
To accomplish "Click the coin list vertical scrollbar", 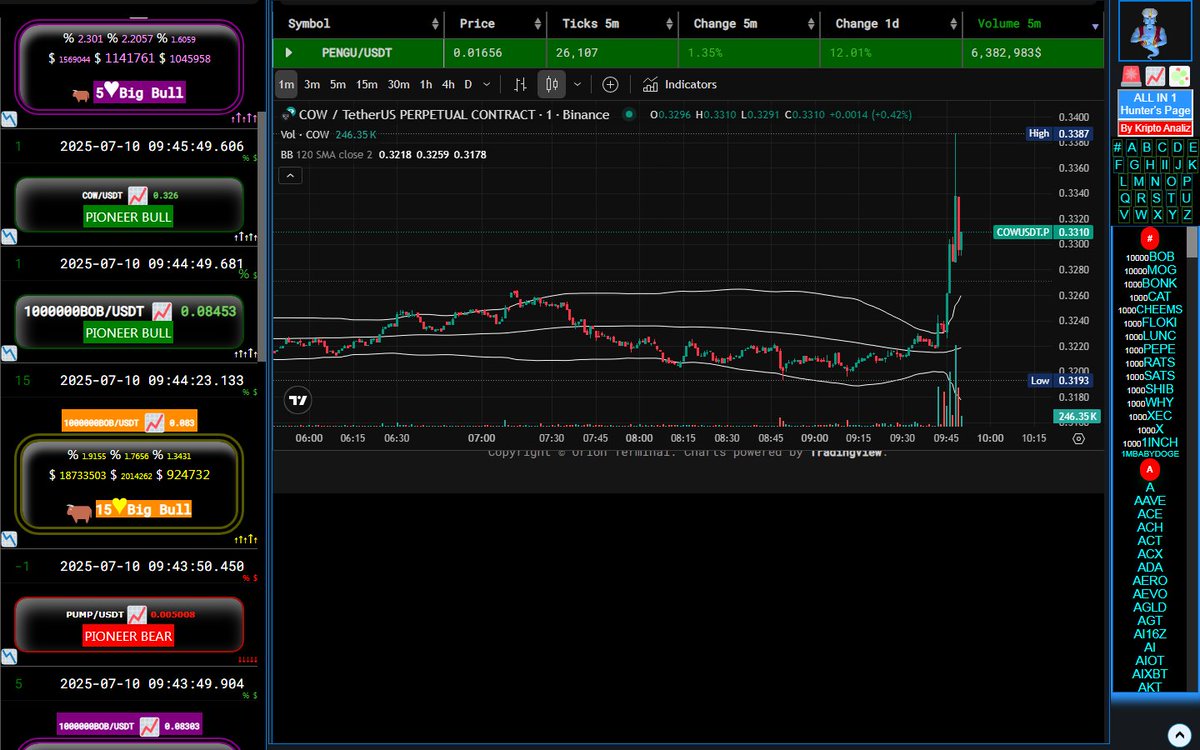I will (x=1192, y=242).
